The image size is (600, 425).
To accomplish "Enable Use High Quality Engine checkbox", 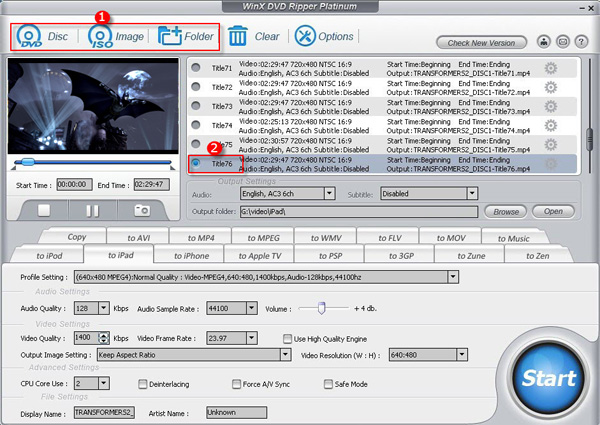I will [287, 339].
